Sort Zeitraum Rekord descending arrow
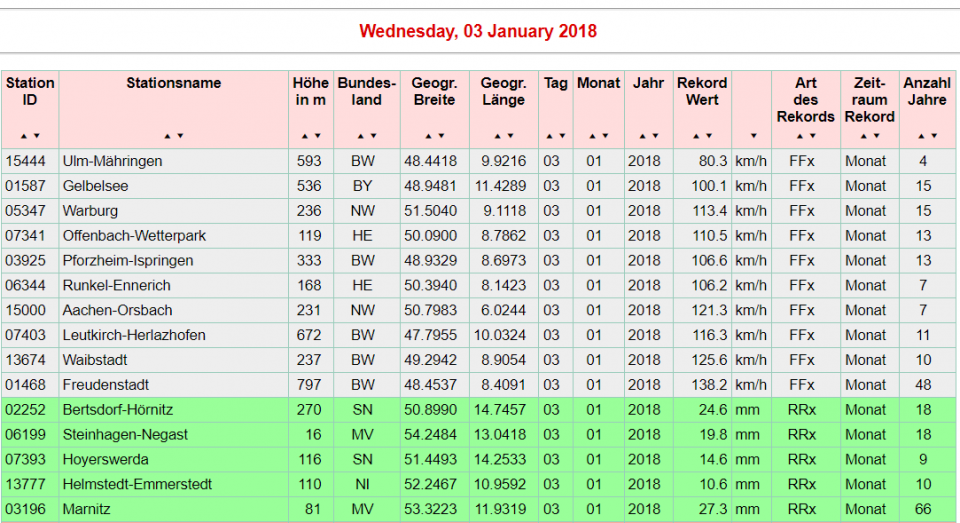Image resolution: width=960 pixels, height=523 pixels. tap(876, 136)
